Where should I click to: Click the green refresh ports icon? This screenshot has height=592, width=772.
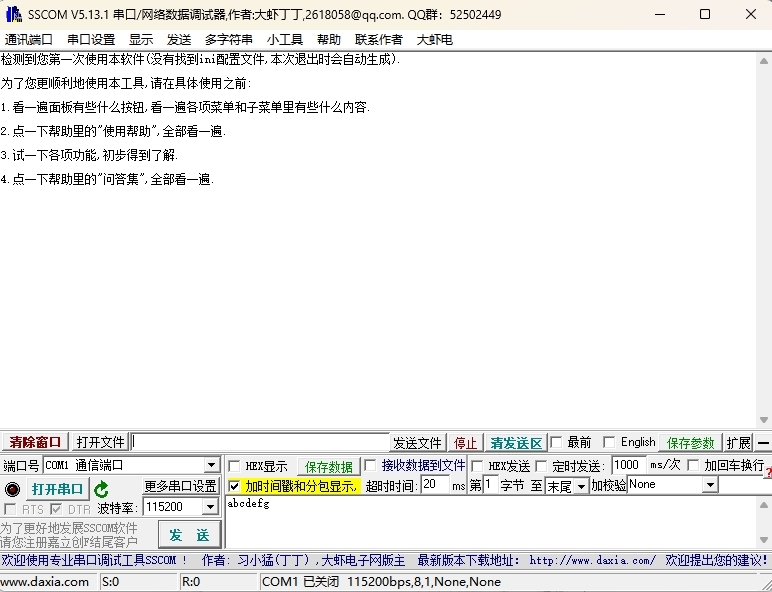coord(101,489)
